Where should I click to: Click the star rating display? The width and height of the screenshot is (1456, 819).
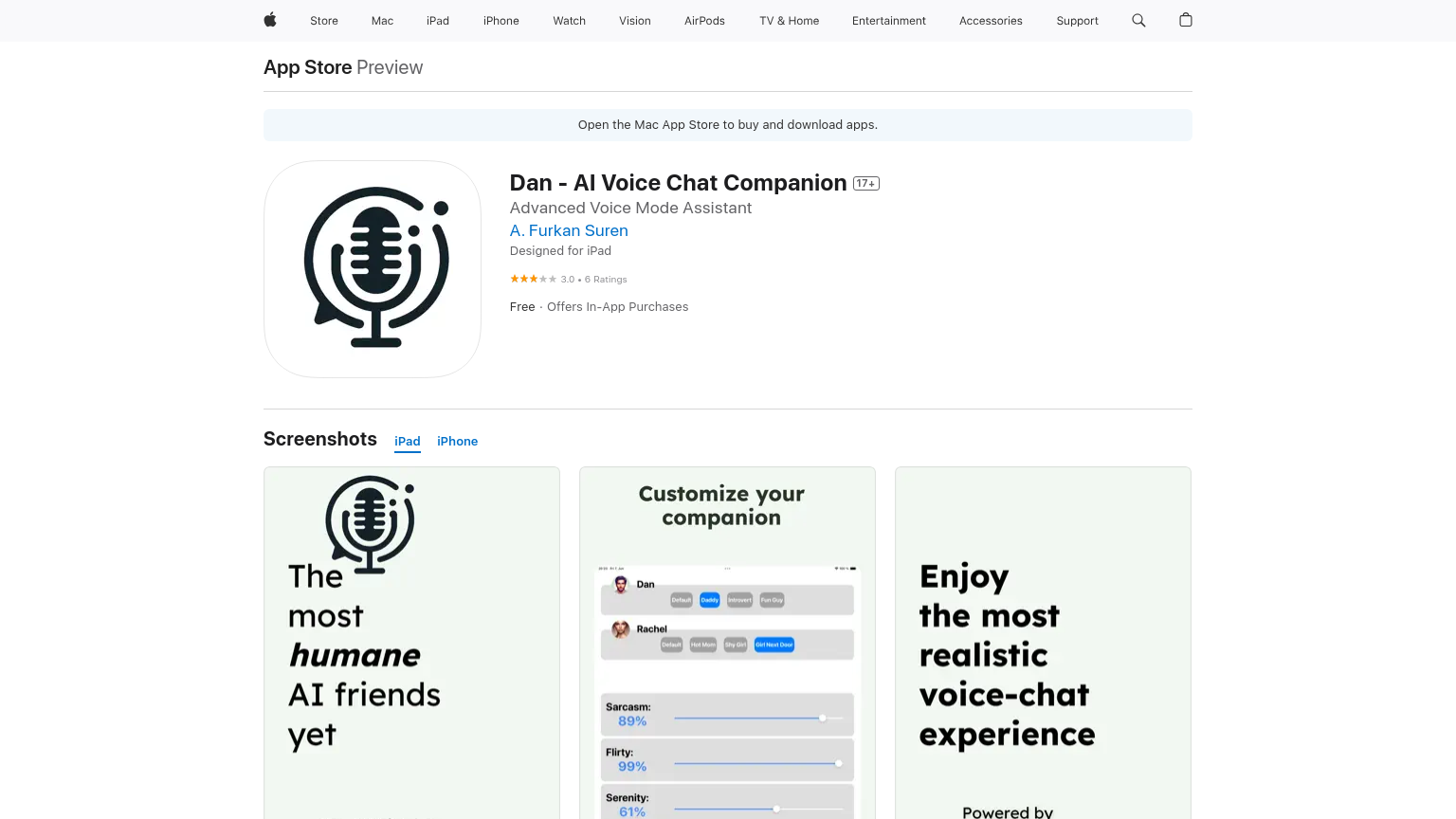point(533,279)
